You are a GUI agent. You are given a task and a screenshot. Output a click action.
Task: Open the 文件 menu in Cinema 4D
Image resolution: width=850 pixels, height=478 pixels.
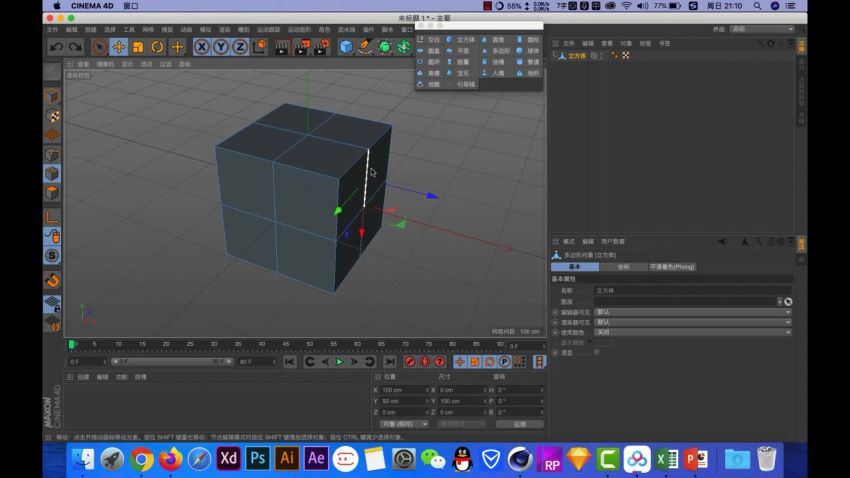pos(53,29)
